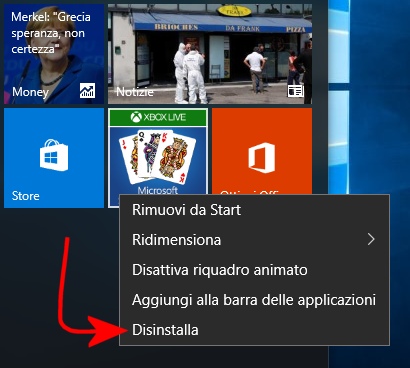This screenshot has height=368, width=410.
Task: Expand Ridimensiona submenu chevron arrow
Action: (371, 239)
